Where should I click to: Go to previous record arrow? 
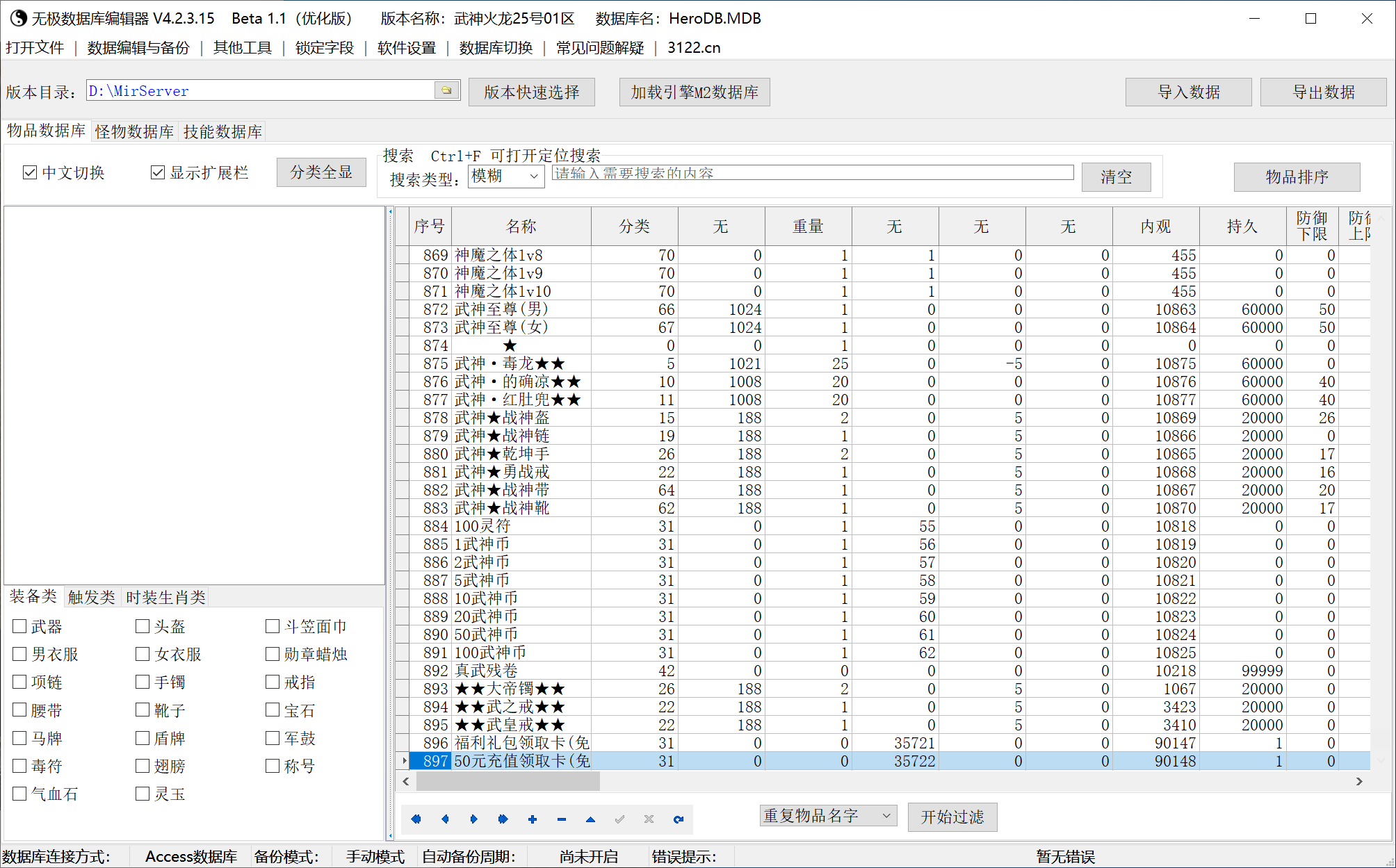445,819
